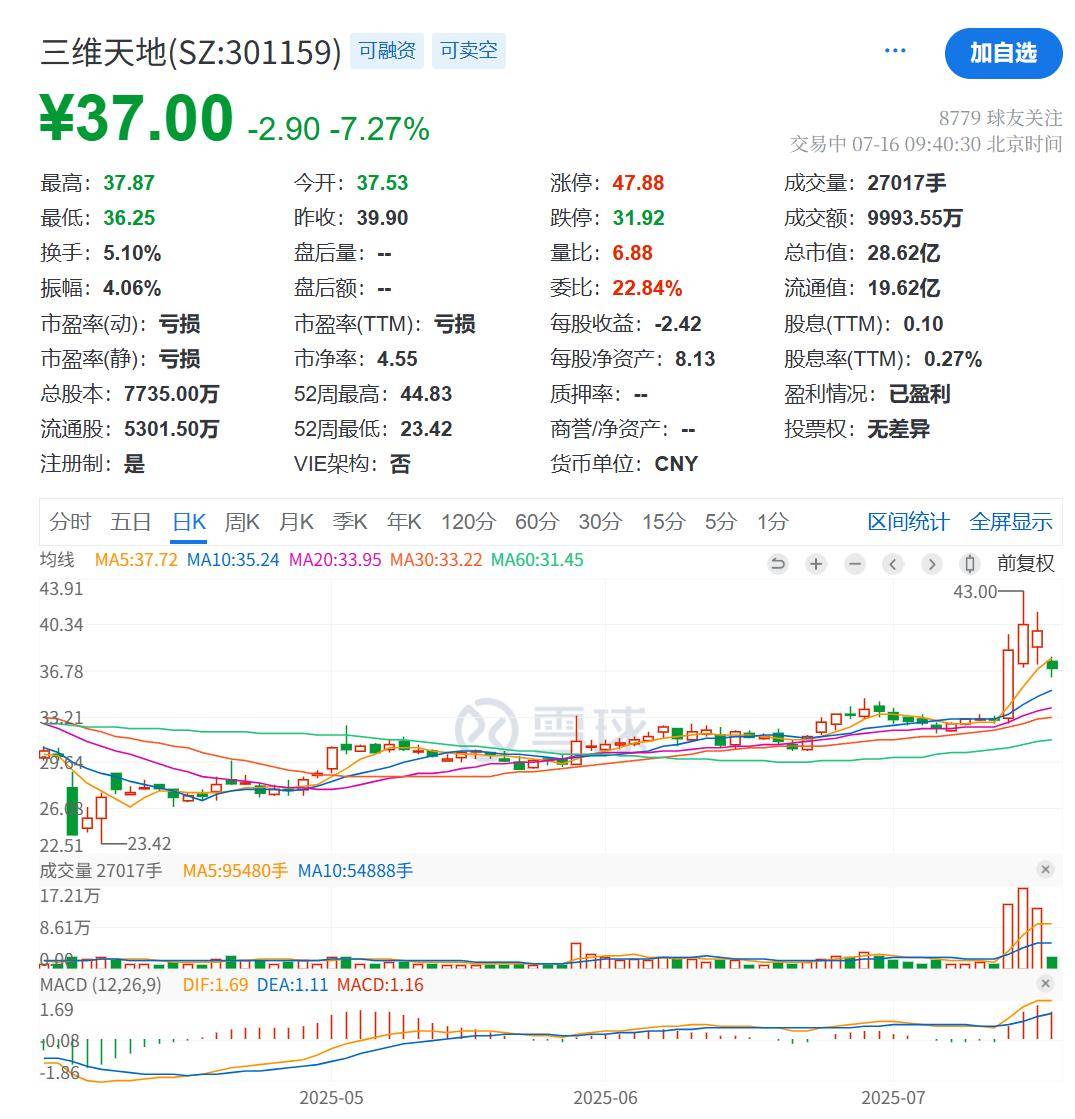Select the 日K chart tab
1075x1119 pixels.
(189, 522)
